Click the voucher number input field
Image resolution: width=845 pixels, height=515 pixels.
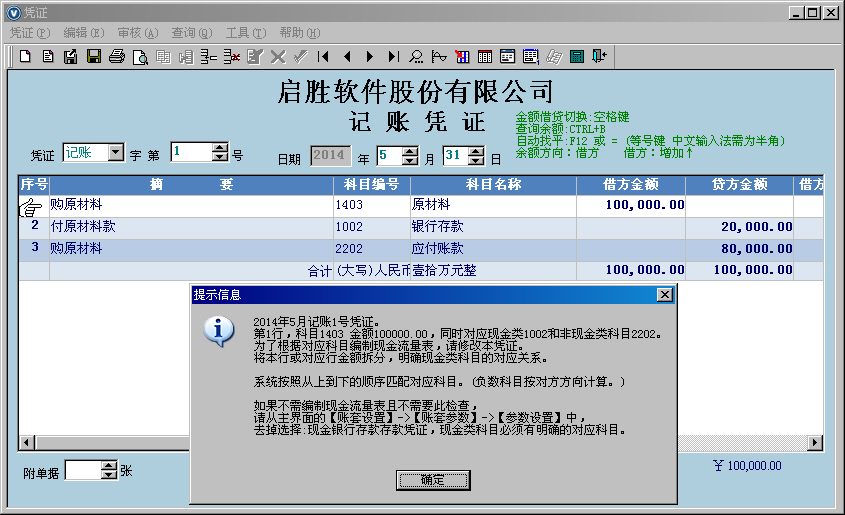pos(192,152)
